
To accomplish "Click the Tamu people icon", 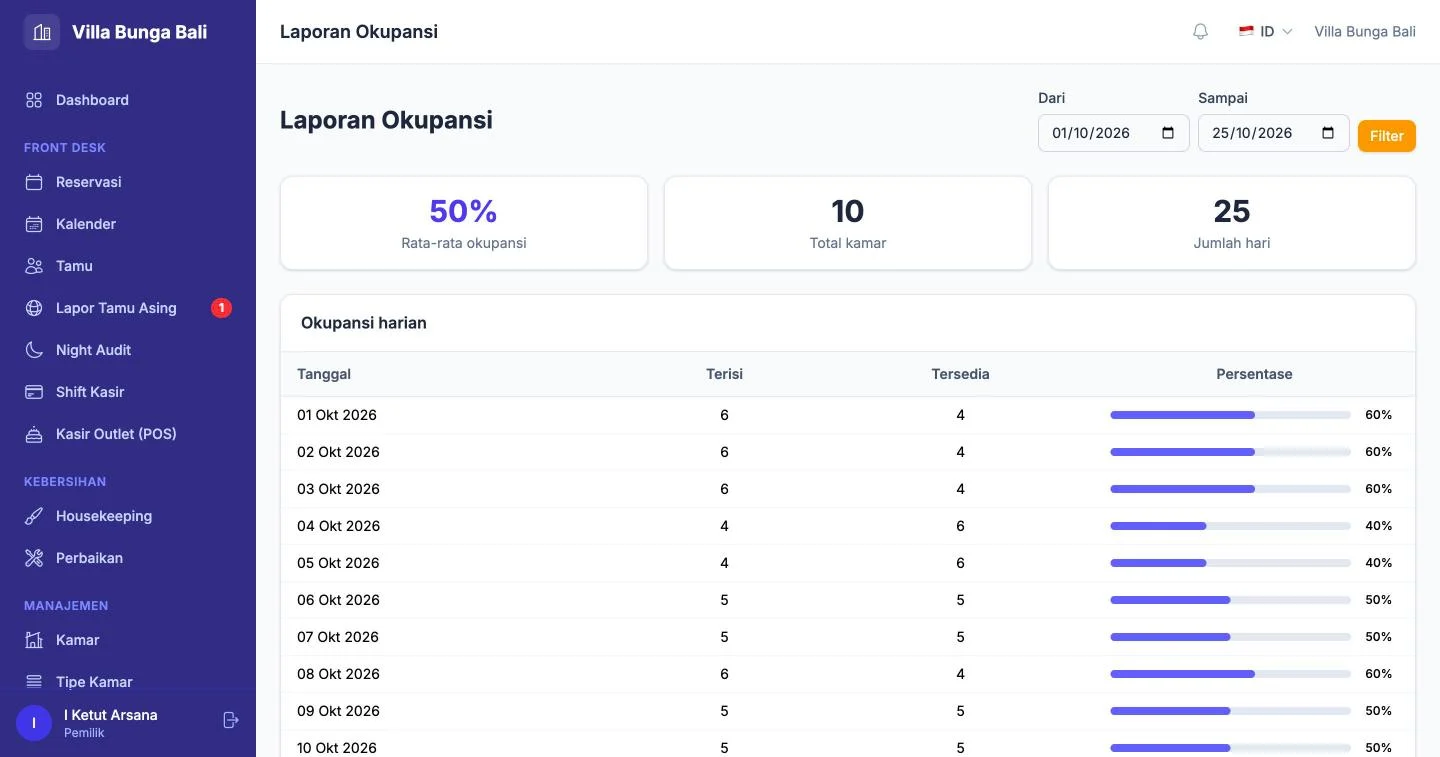I will [34, 266].
